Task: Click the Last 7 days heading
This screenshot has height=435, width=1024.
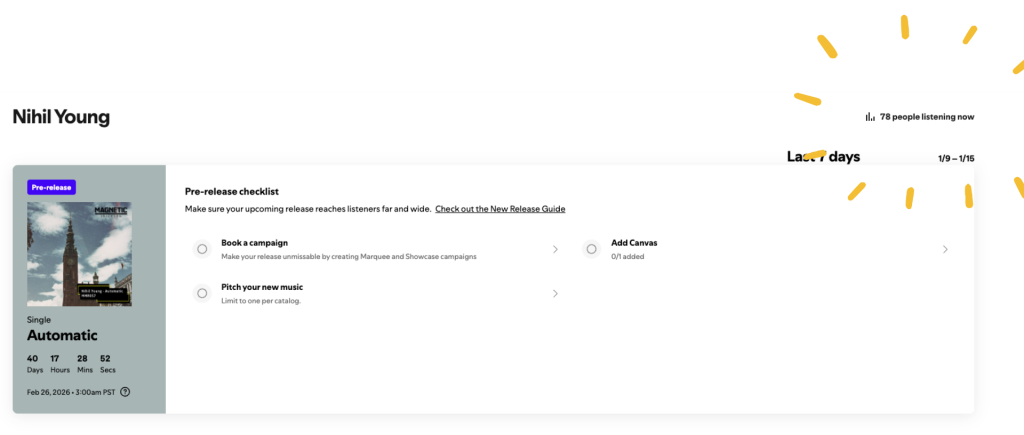Action: 823,157
